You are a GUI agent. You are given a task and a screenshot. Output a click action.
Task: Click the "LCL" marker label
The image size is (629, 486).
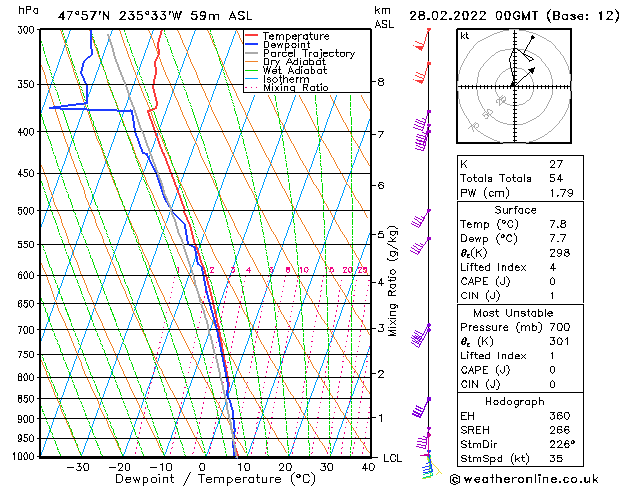(x=392, y=458)
